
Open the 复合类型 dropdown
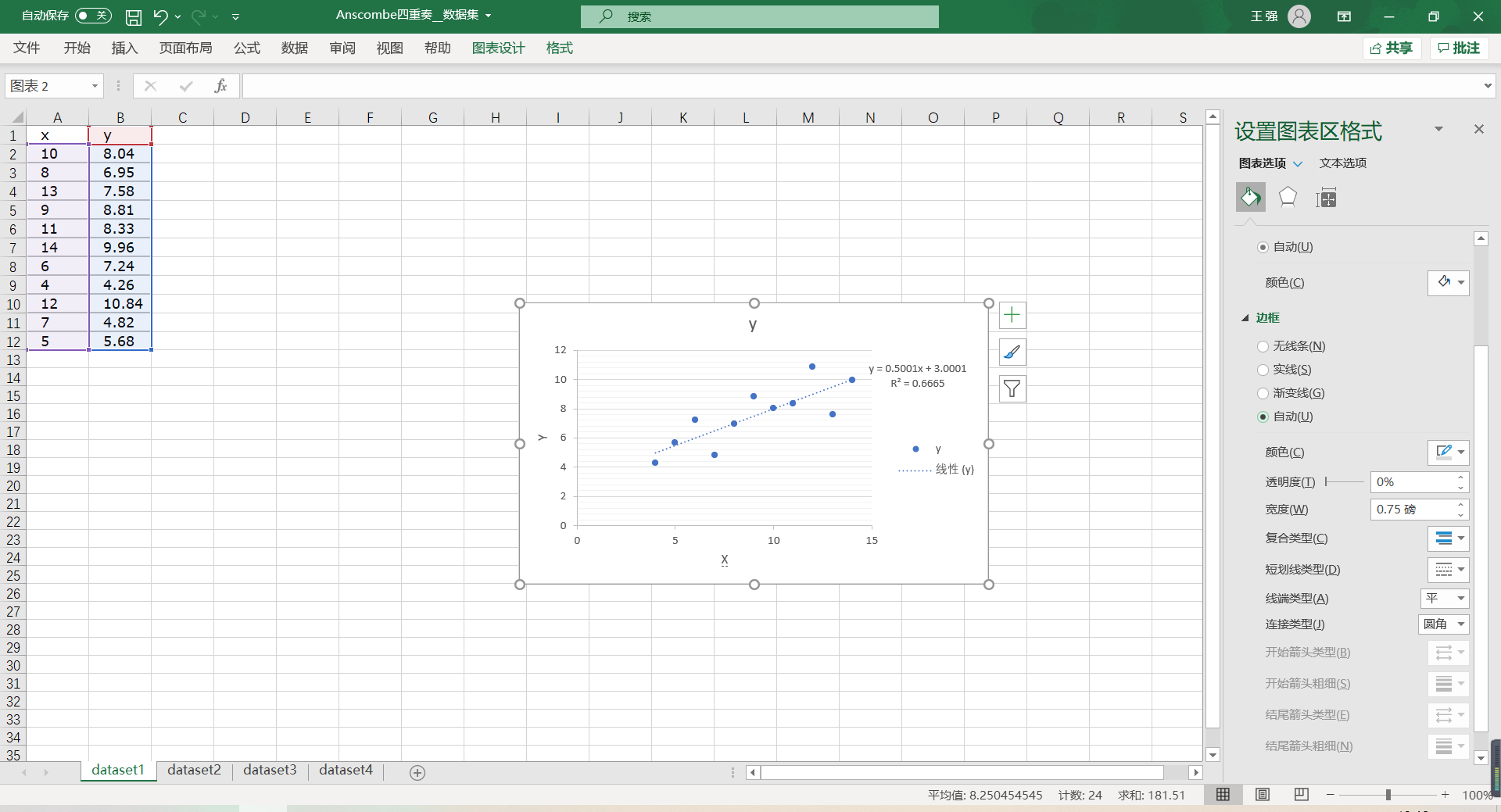[x=1449, y=538]
